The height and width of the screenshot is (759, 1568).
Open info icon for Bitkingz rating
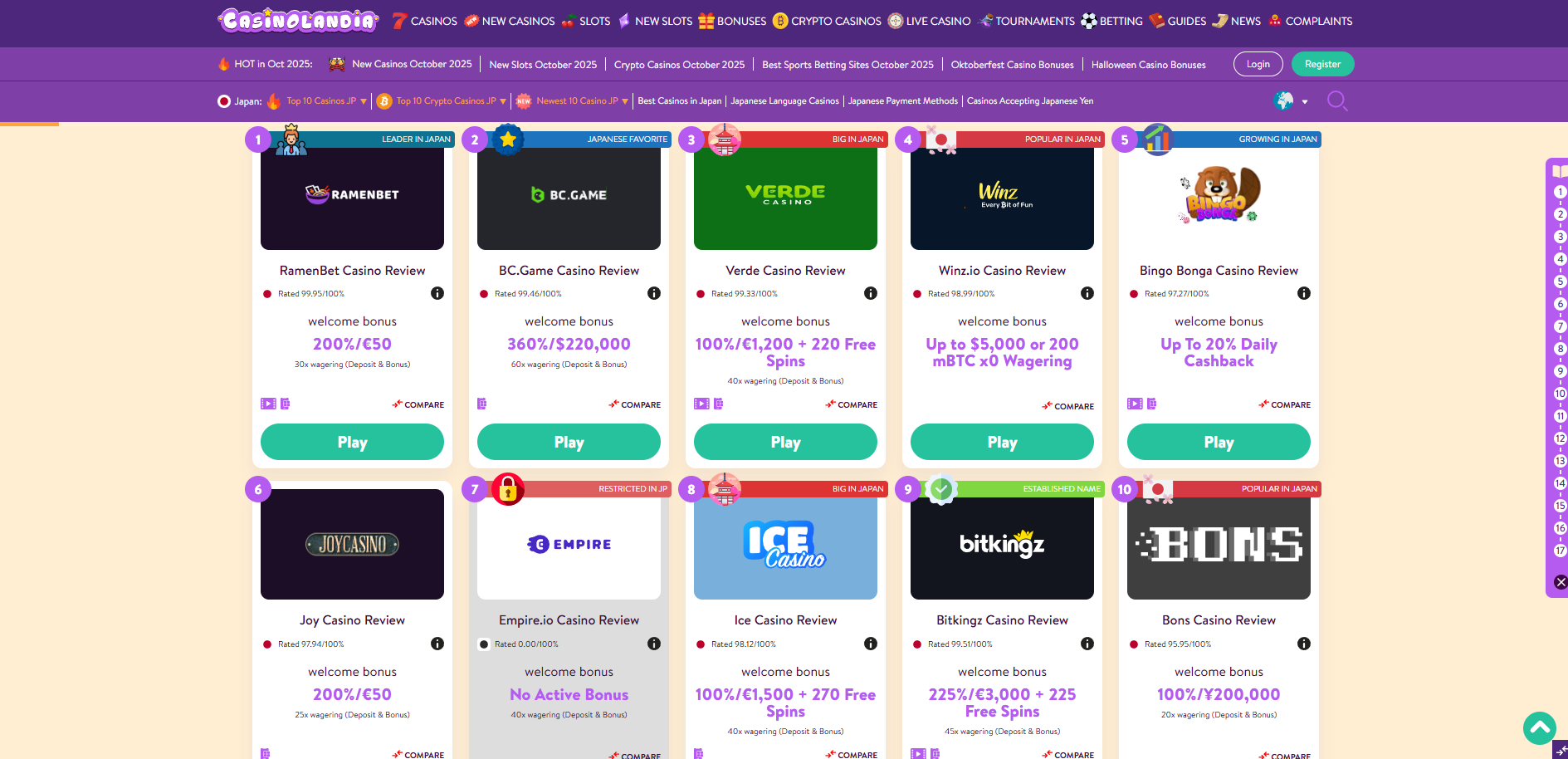[1087, 644]
